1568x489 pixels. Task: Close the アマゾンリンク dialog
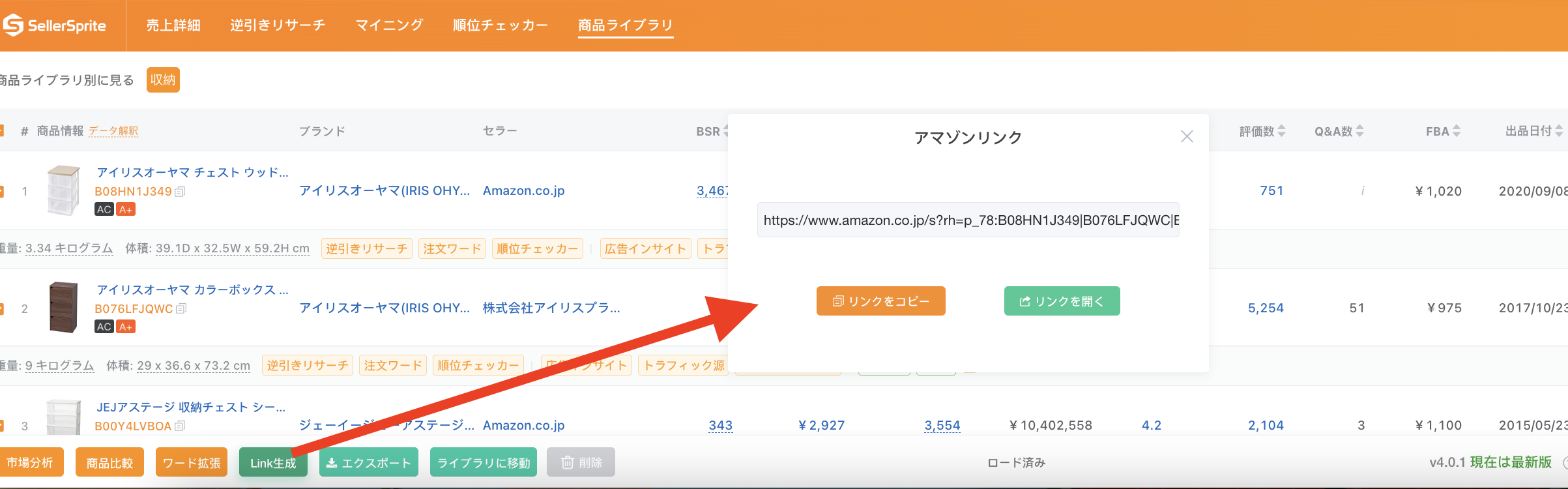[x=1187, y=136]
